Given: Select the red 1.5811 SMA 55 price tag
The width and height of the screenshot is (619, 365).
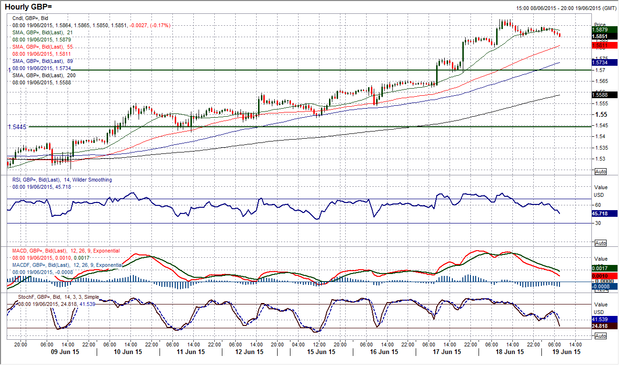Looking at the screenshot, I should click(604, 46).
